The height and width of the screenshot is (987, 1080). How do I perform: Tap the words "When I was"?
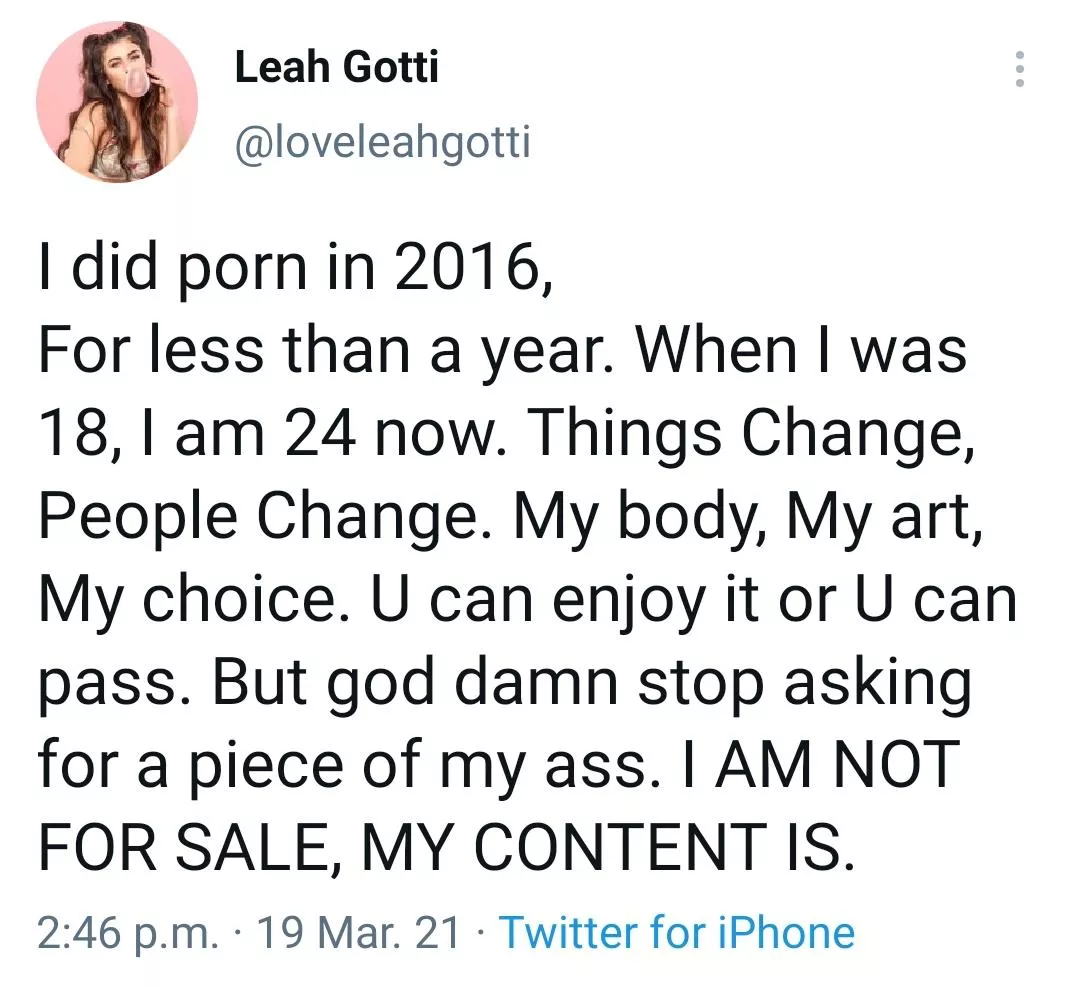coord(801,351)
